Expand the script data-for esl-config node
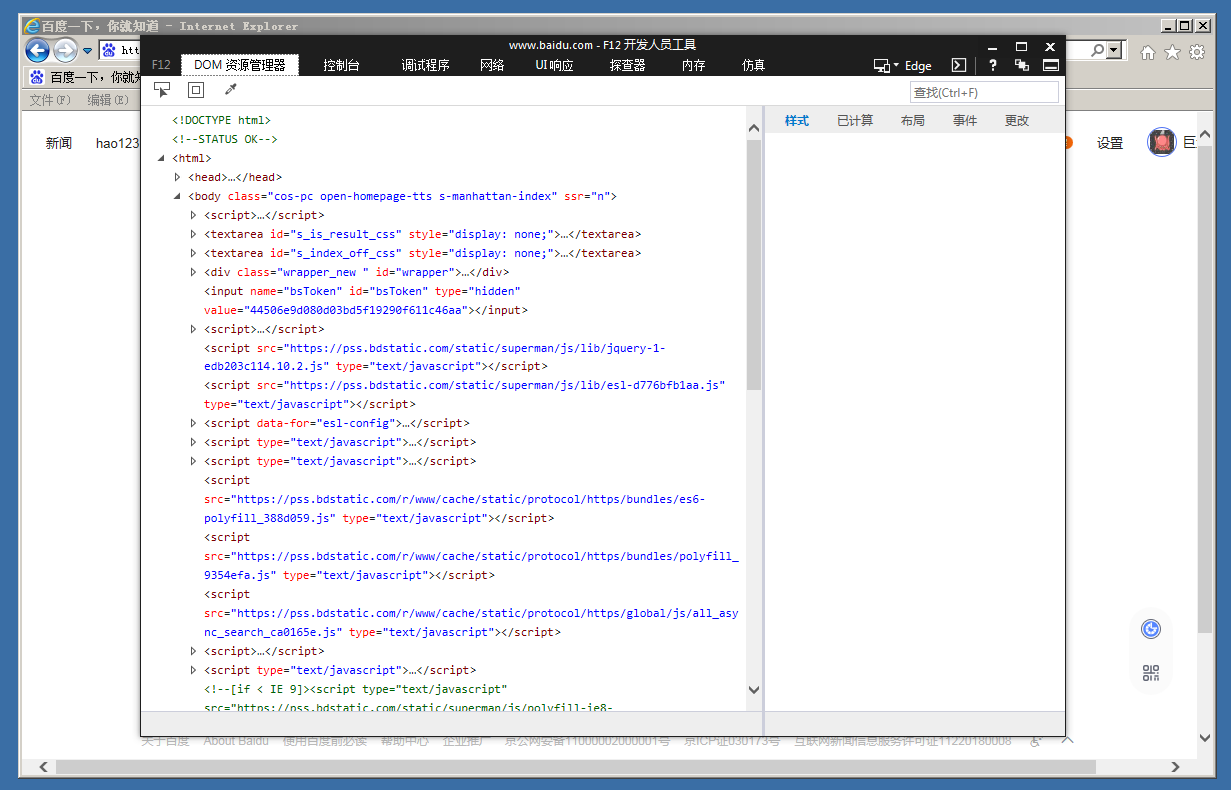Screen dimensions: 1231x790 [x=194, y=423]
